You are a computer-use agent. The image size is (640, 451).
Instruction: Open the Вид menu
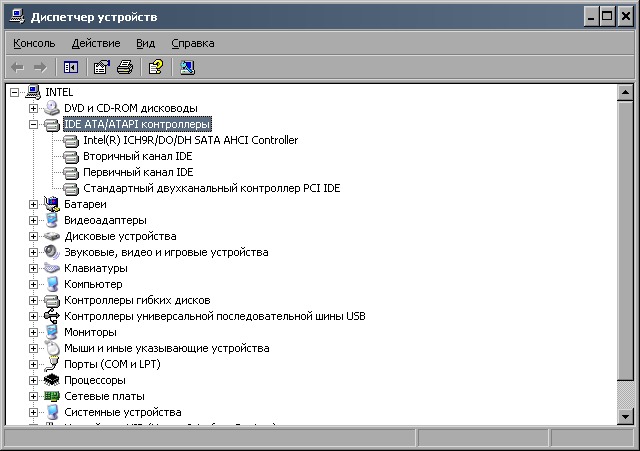145,43
